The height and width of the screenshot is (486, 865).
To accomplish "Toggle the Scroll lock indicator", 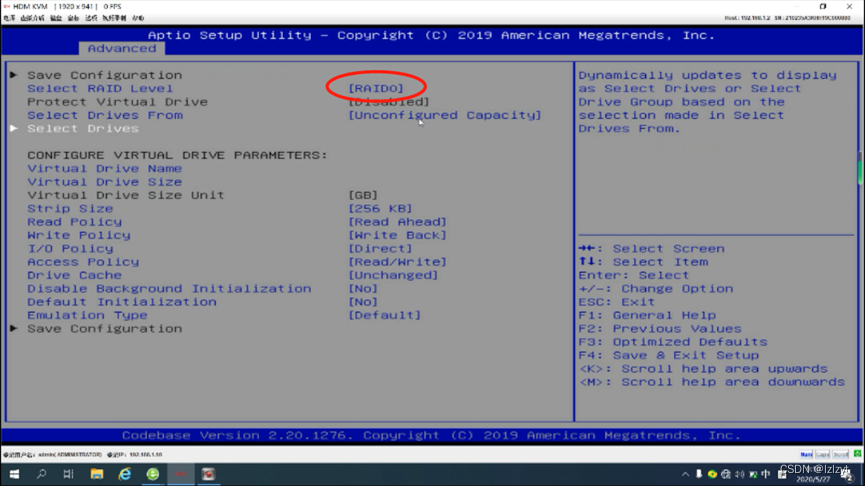I will [x=841, y=455].
